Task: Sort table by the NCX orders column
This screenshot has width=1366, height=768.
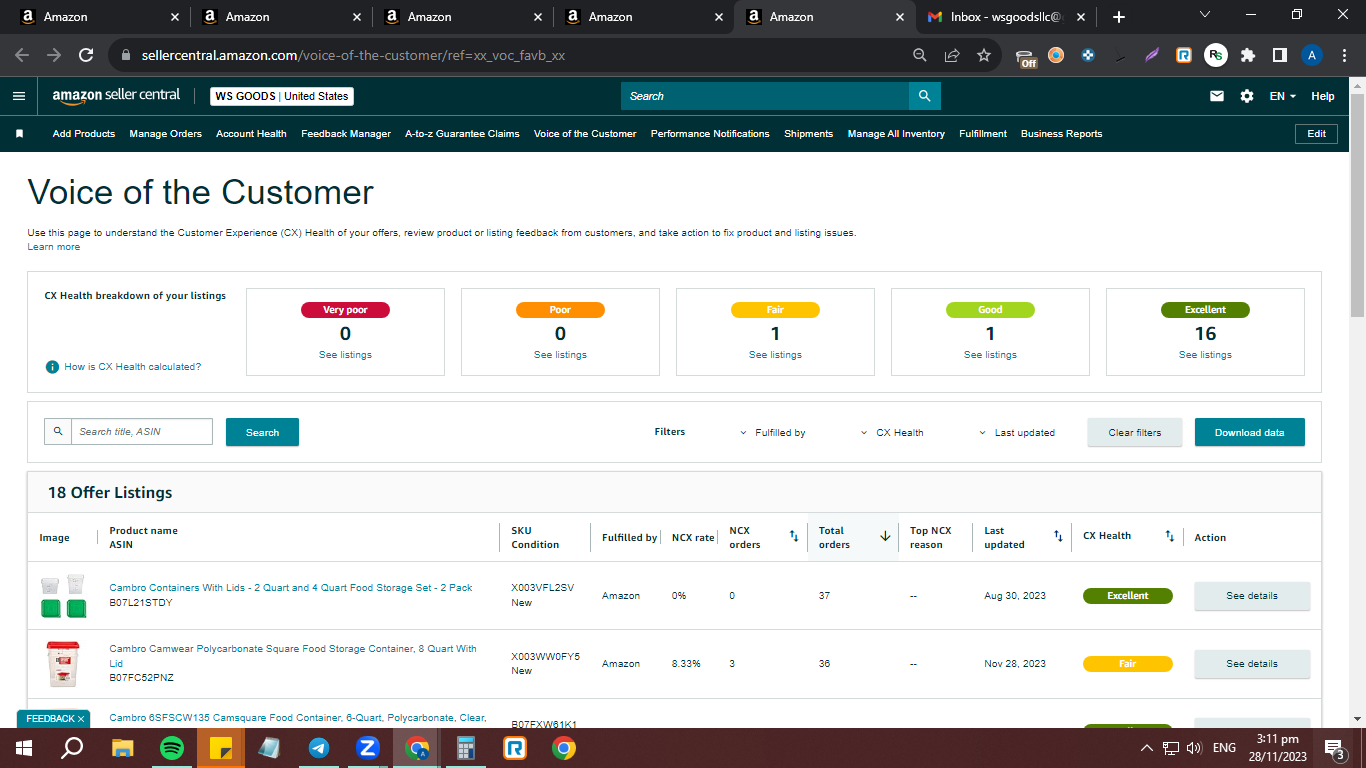Action: tap(794, 537)
